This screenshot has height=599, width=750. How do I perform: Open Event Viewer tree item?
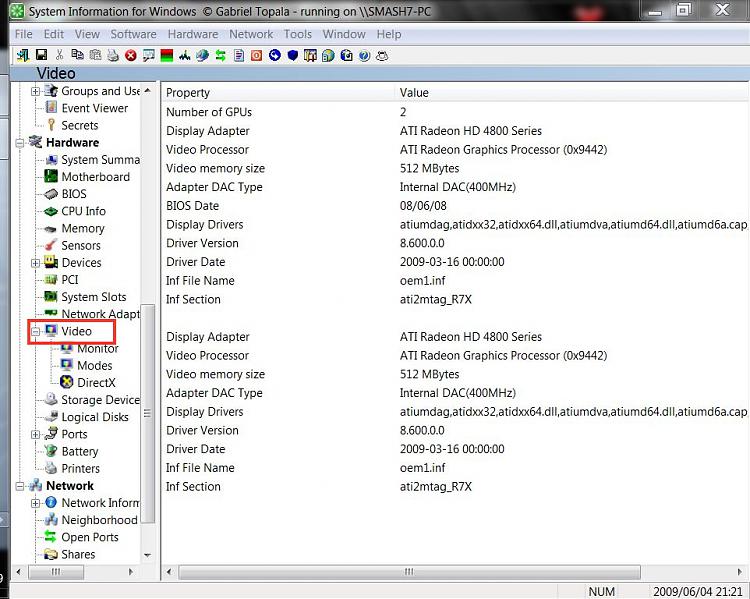coord(95,108)
